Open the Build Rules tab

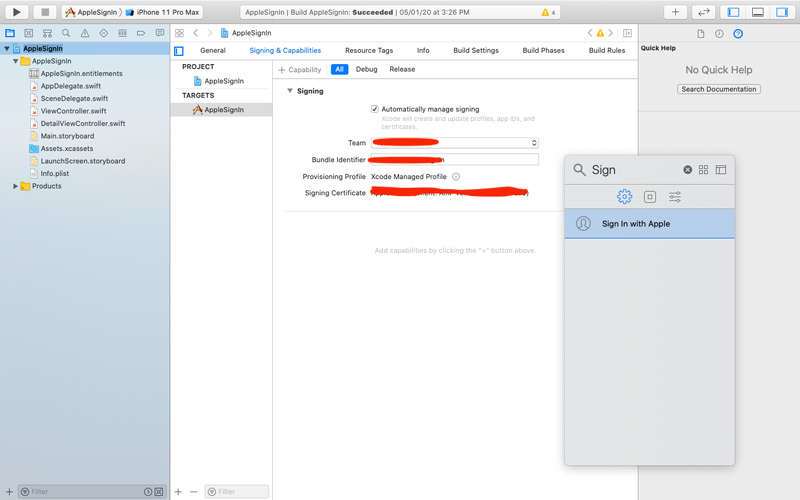pyautogui.click(x=607, y=51)
